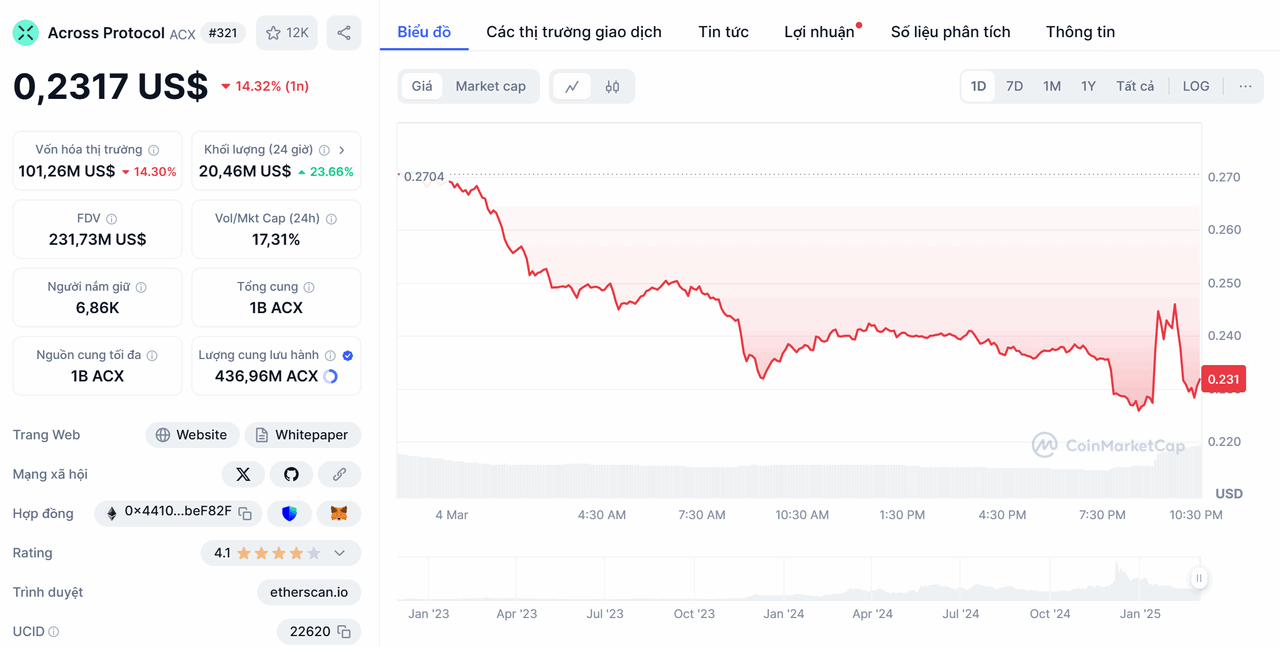
Task: Expand Khối lượng (24 giờ) chevron arrow
Action: click(x=341, y=150)
